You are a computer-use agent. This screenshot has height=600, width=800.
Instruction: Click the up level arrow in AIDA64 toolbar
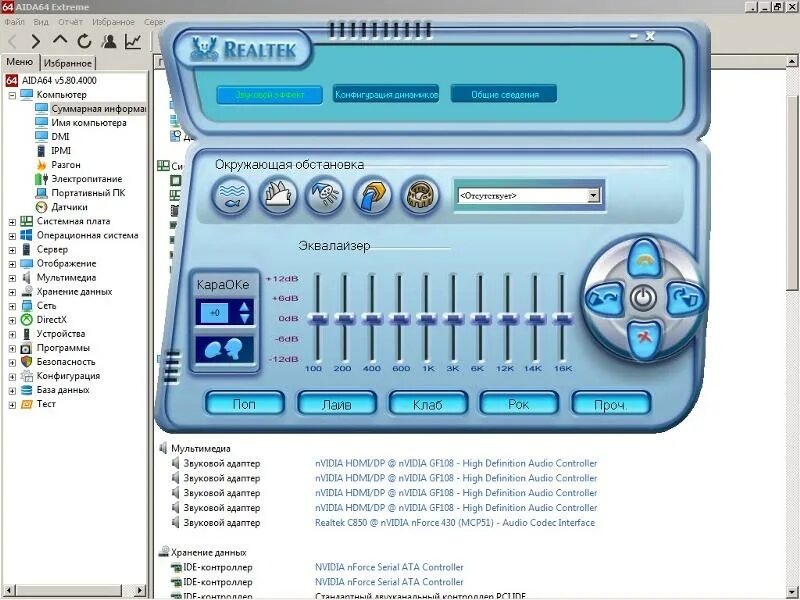pos(60,40)
